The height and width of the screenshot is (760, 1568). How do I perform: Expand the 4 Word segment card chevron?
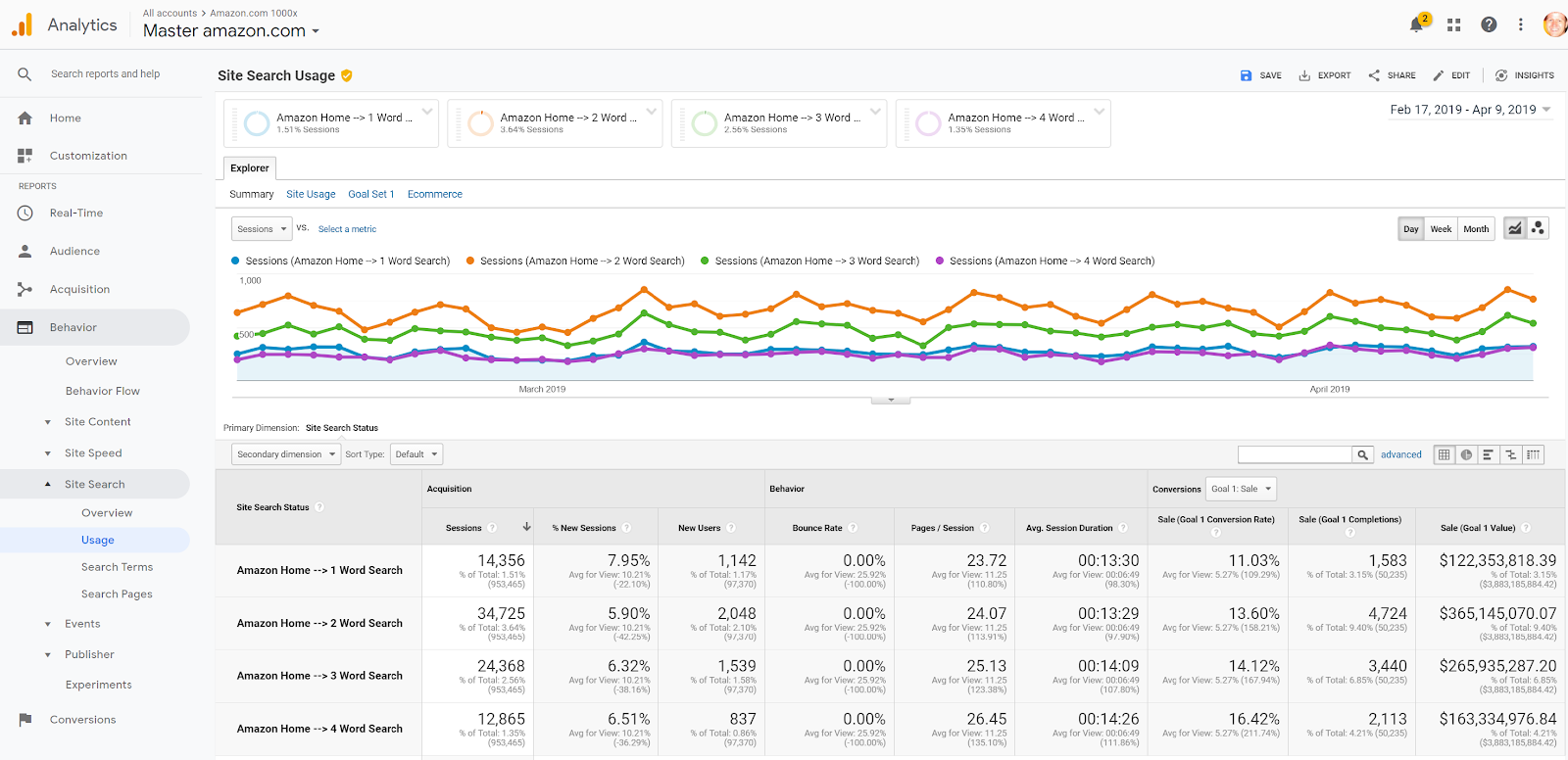click(x=1100, y=111)
